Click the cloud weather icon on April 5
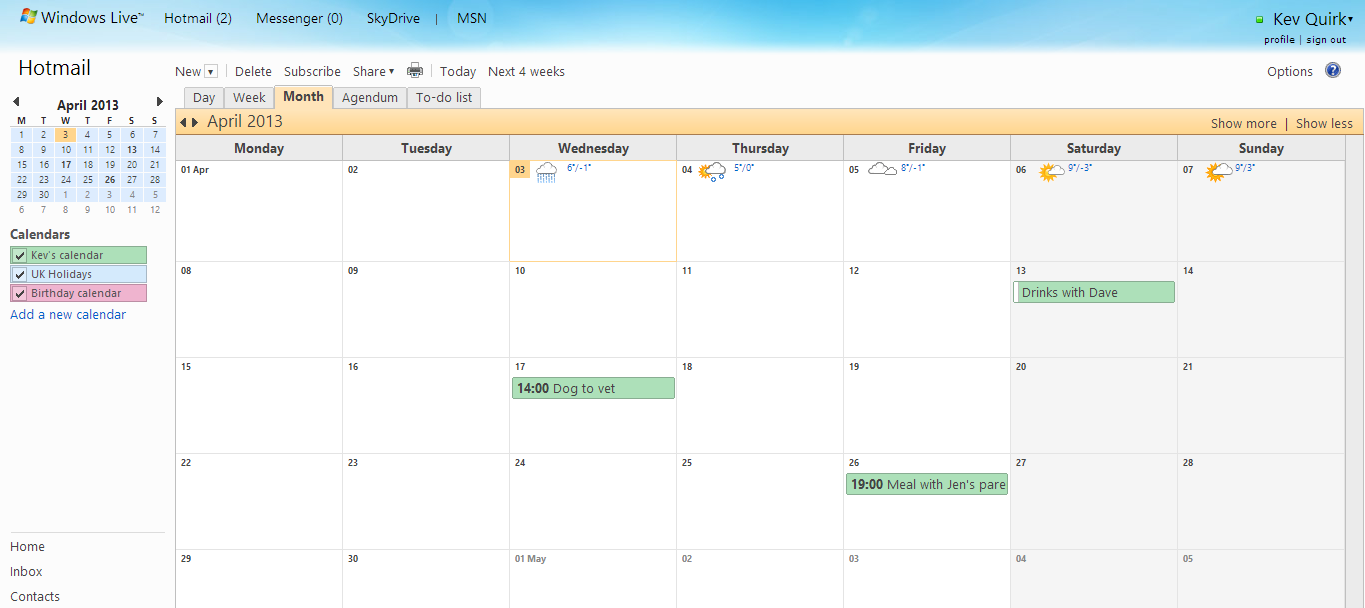The image size is (1365, 608). point(882,169)
